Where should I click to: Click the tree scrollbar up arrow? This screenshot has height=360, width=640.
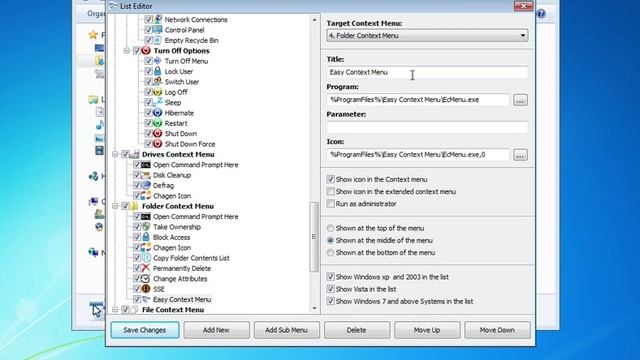pyautogui.click(x=314, y=20)
